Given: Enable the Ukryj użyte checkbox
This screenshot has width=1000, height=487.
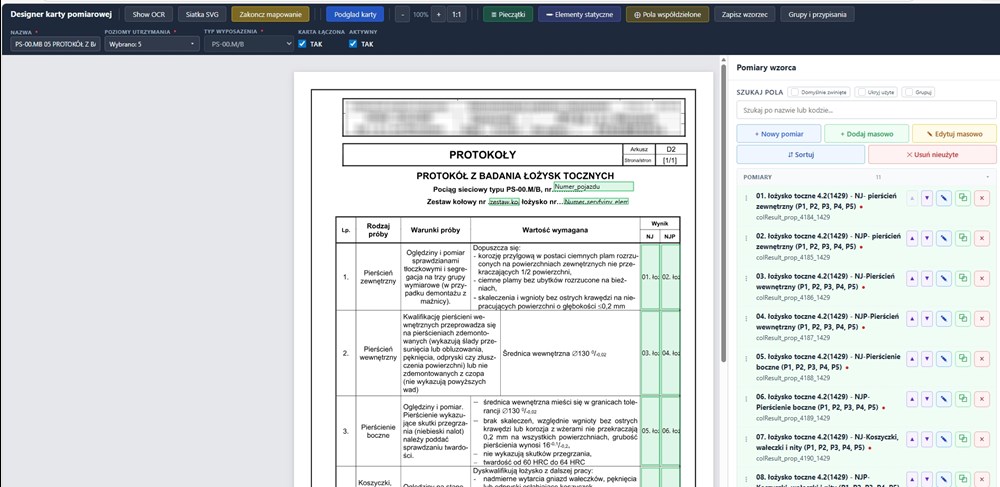Looking at the screenshot, I should coord(859,92).
